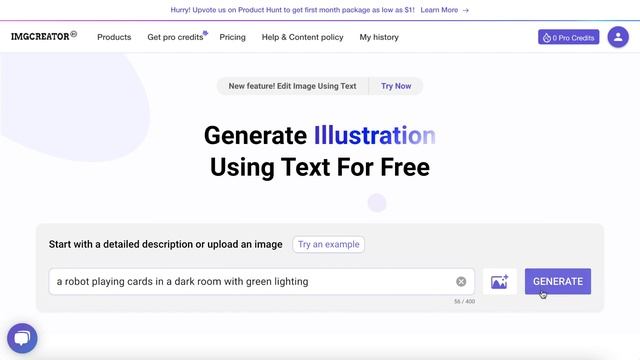Screen dimensions: 640x360
Task: Go to the Pricing page
Action: pyautogui.click(x=233, y=37)
